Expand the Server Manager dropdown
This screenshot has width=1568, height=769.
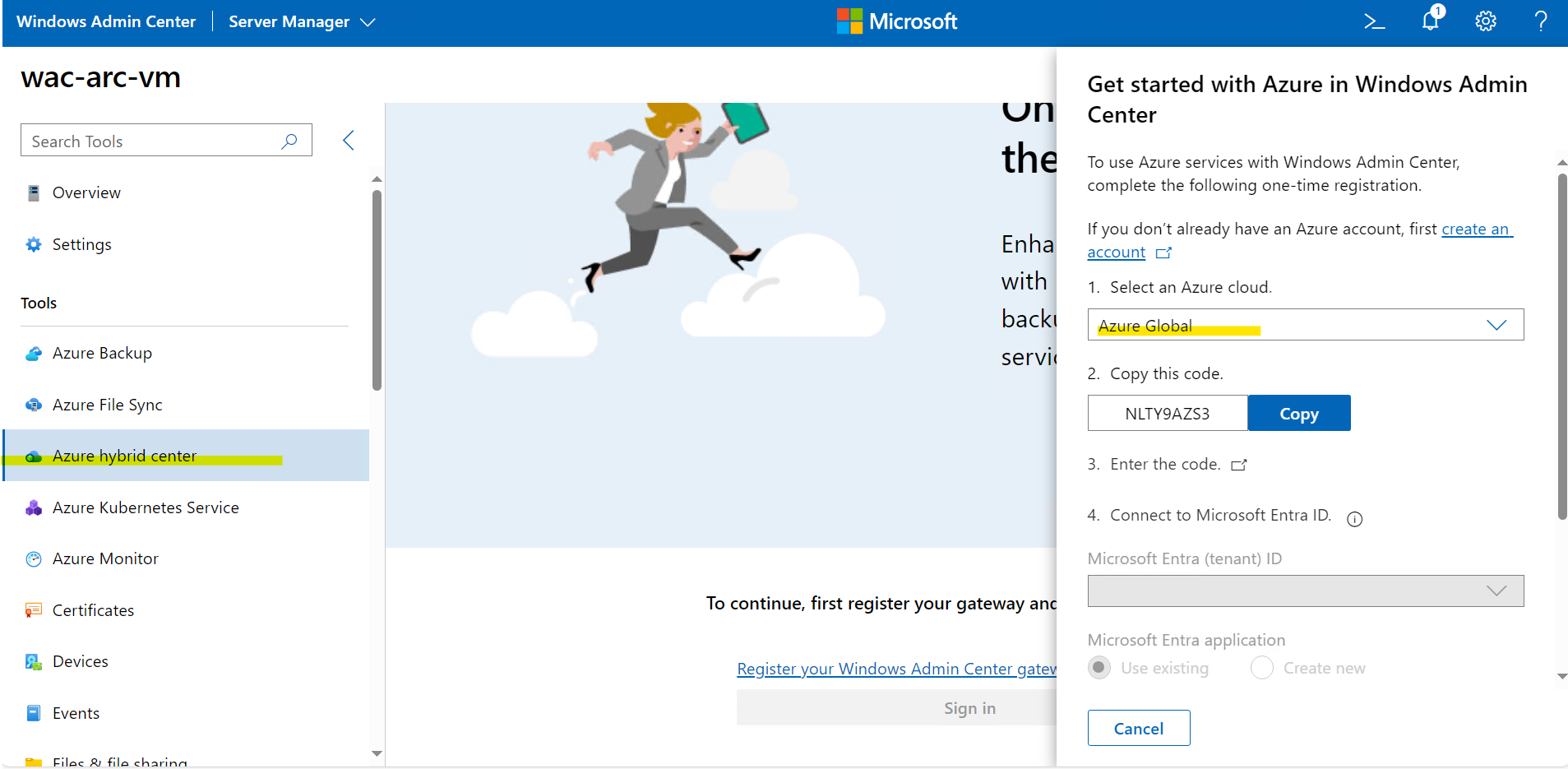point(302,22)
